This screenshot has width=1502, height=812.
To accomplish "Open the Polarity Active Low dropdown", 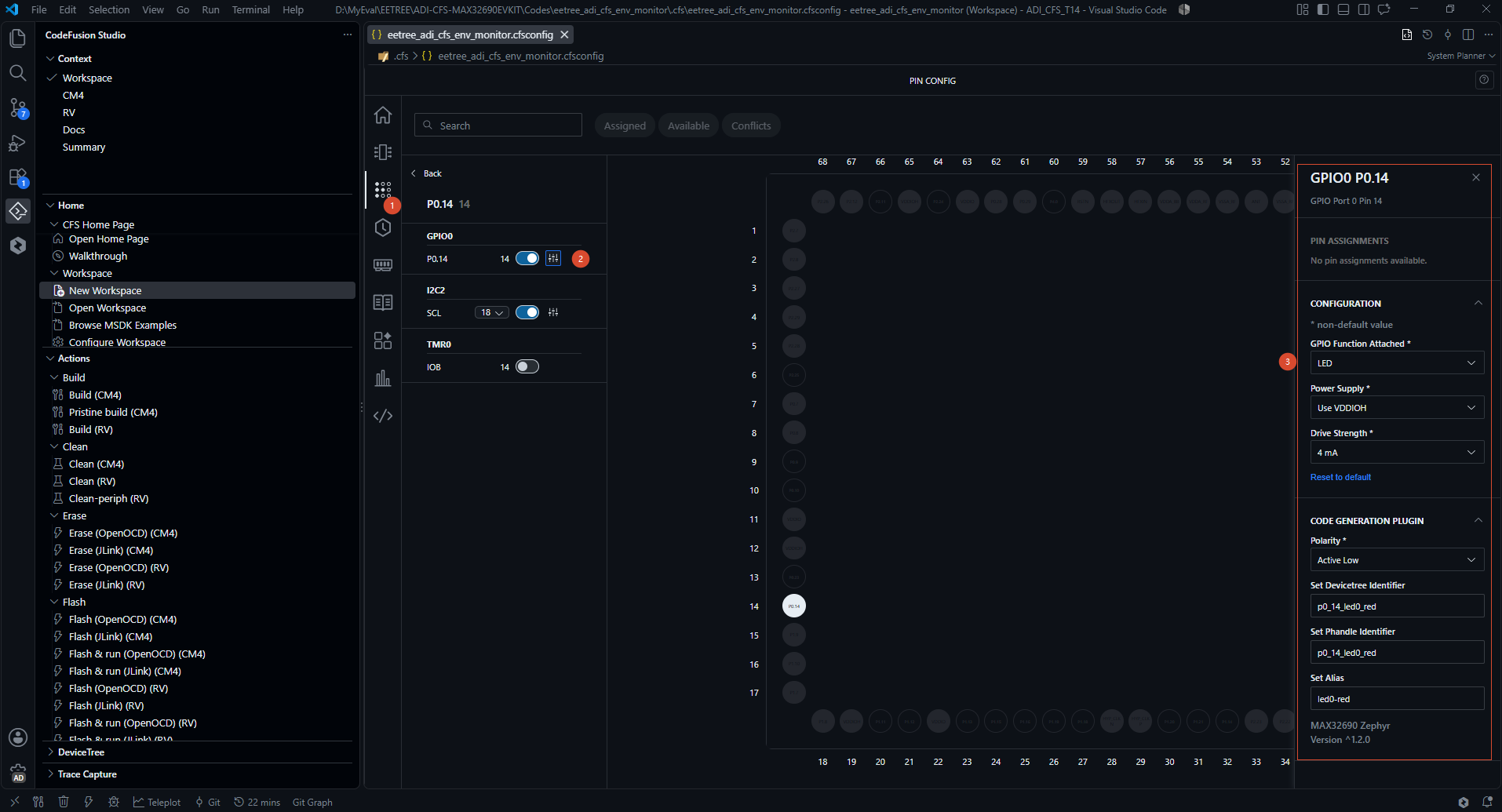I will pyautogui.click(x=1397, y=560).
